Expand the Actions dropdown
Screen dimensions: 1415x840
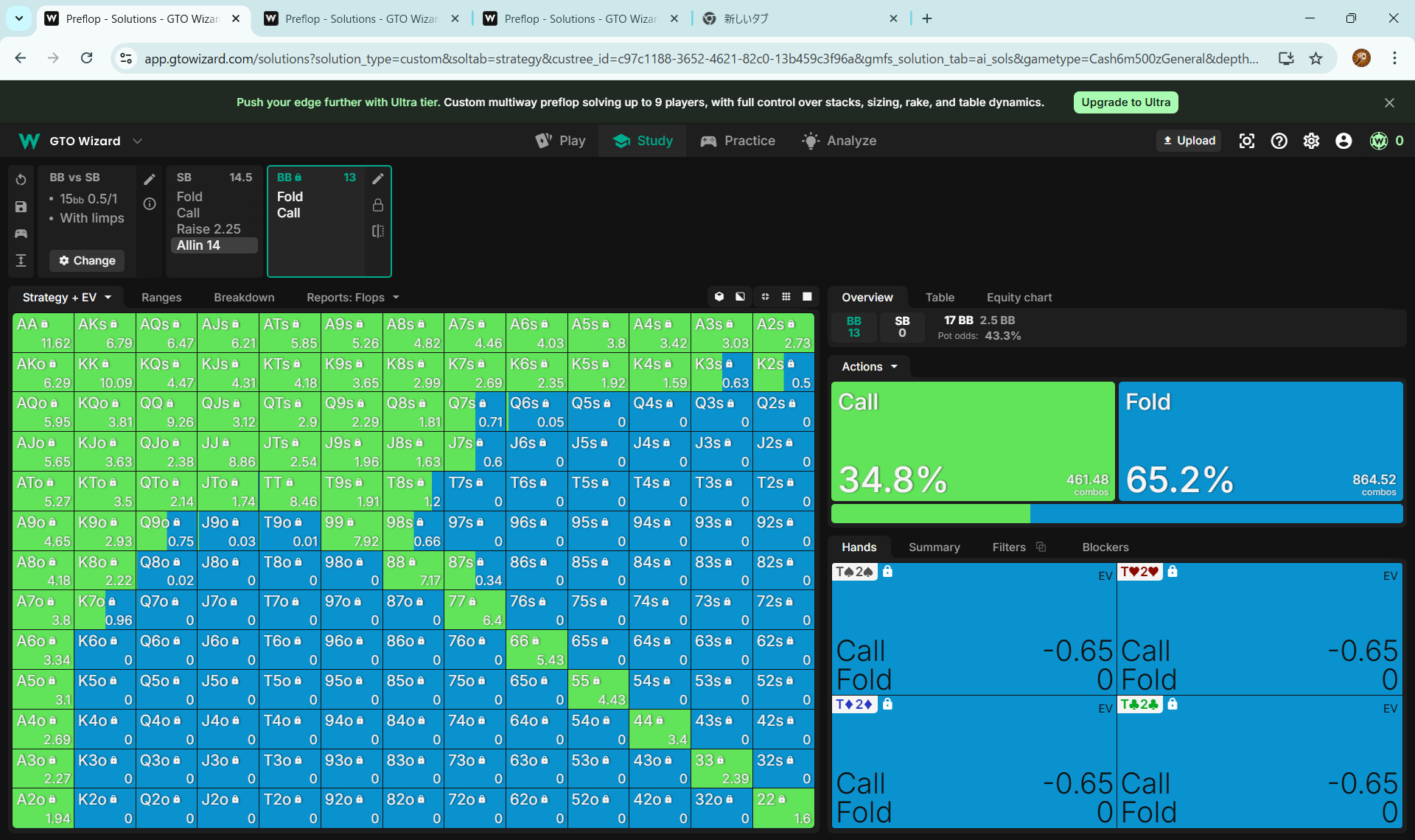coord(870,366)
